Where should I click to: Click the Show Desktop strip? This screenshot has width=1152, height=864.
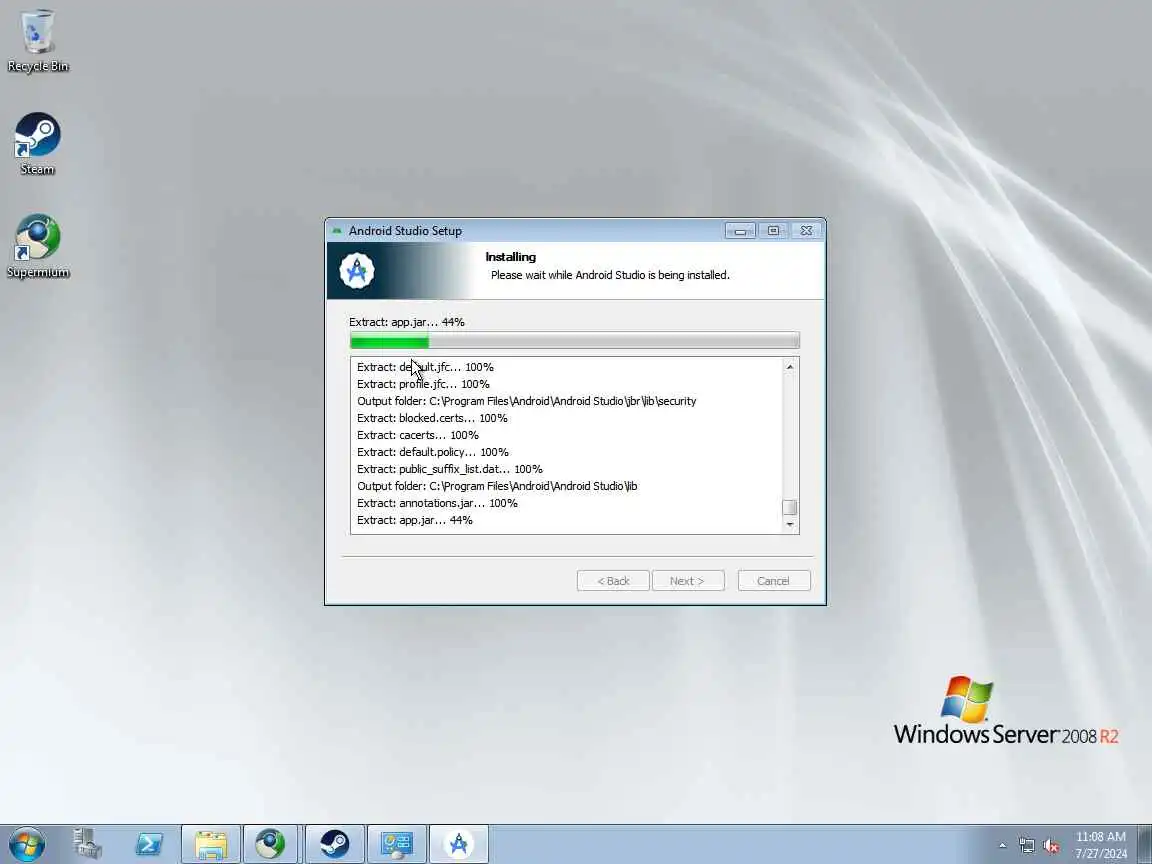[1145, 844]
